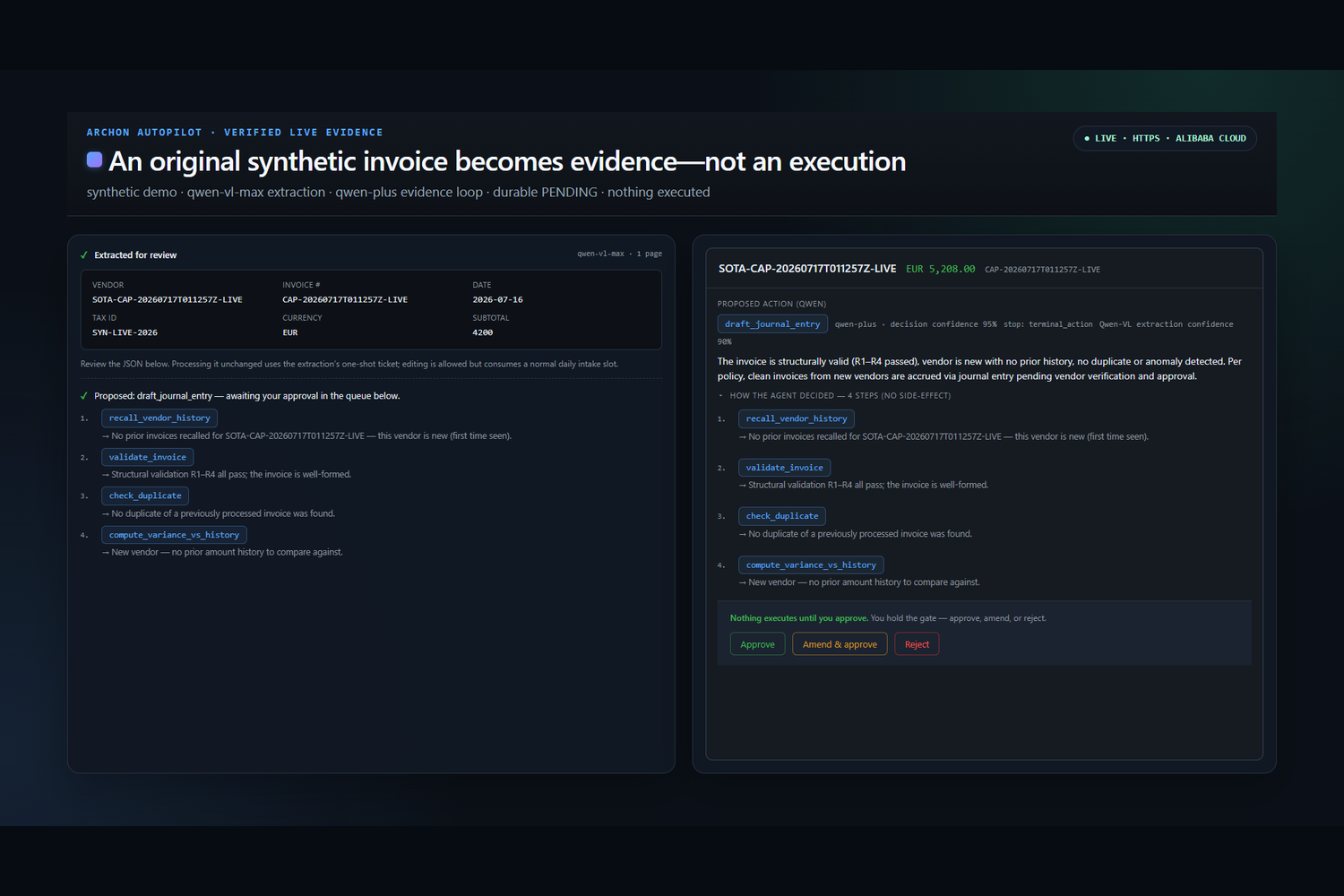Click the rationale paragraph starting The invoice is structurally valid

pos(979,369)
